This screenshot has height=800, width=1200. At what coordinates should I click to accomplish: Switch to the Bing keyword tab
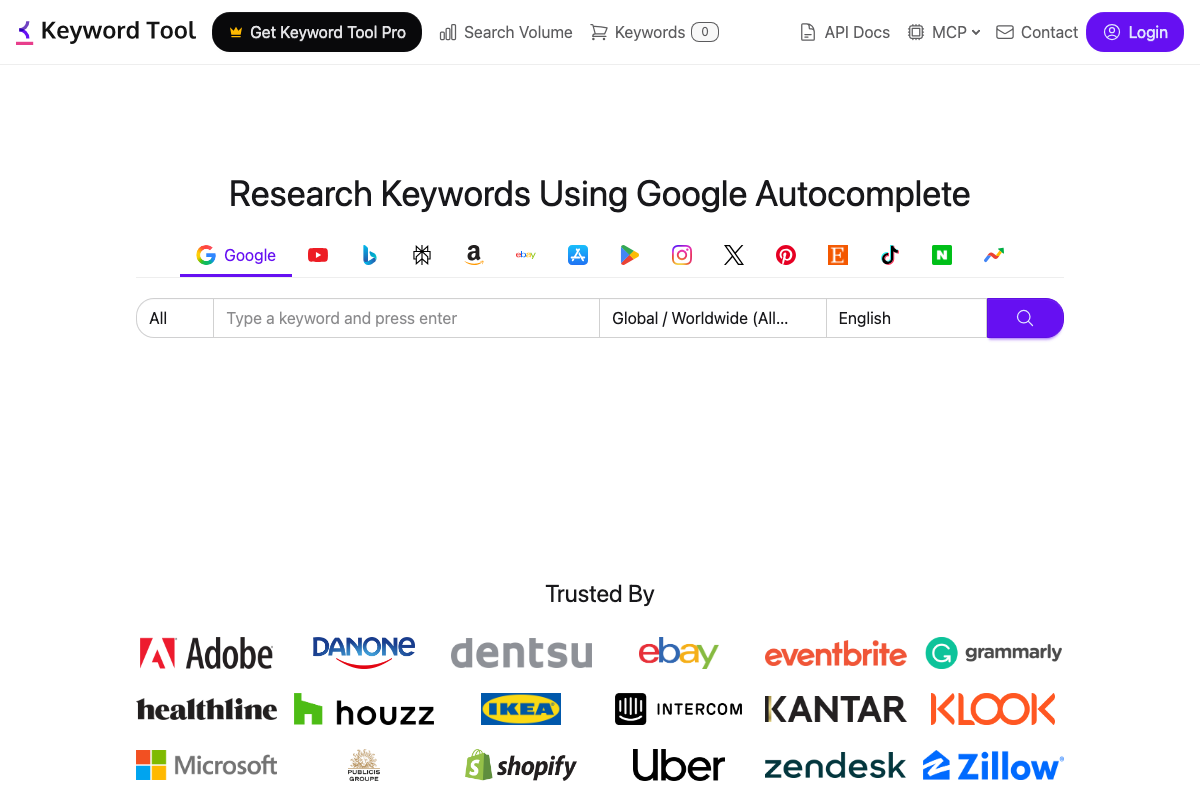click(370, 255)
